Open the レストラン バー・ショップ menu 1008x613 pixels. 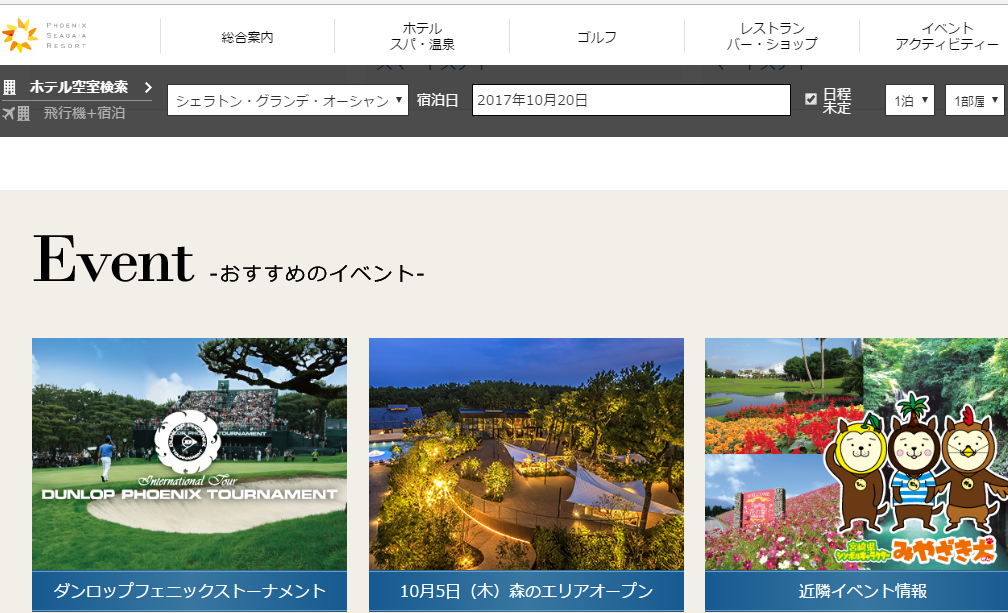[772, 37]
